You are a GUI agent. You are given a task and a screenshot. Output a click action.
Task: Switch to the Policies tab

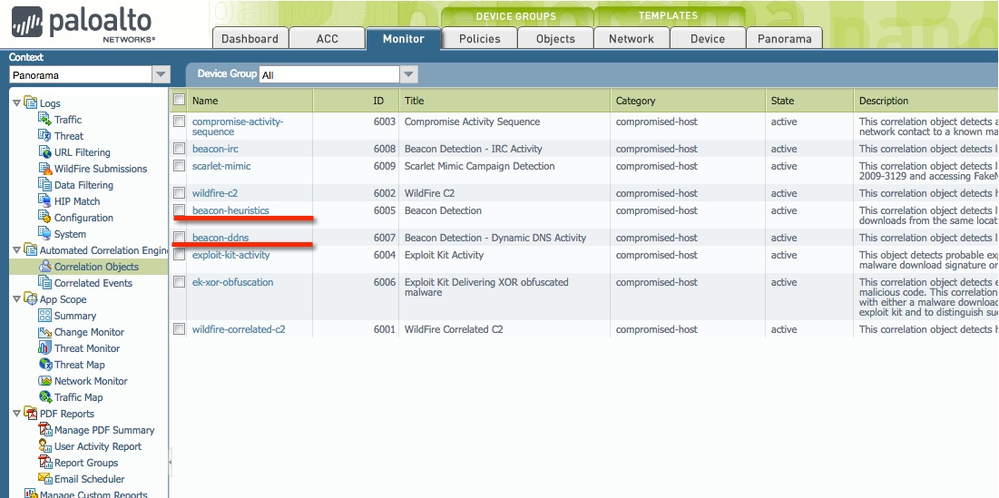point(479,39)
